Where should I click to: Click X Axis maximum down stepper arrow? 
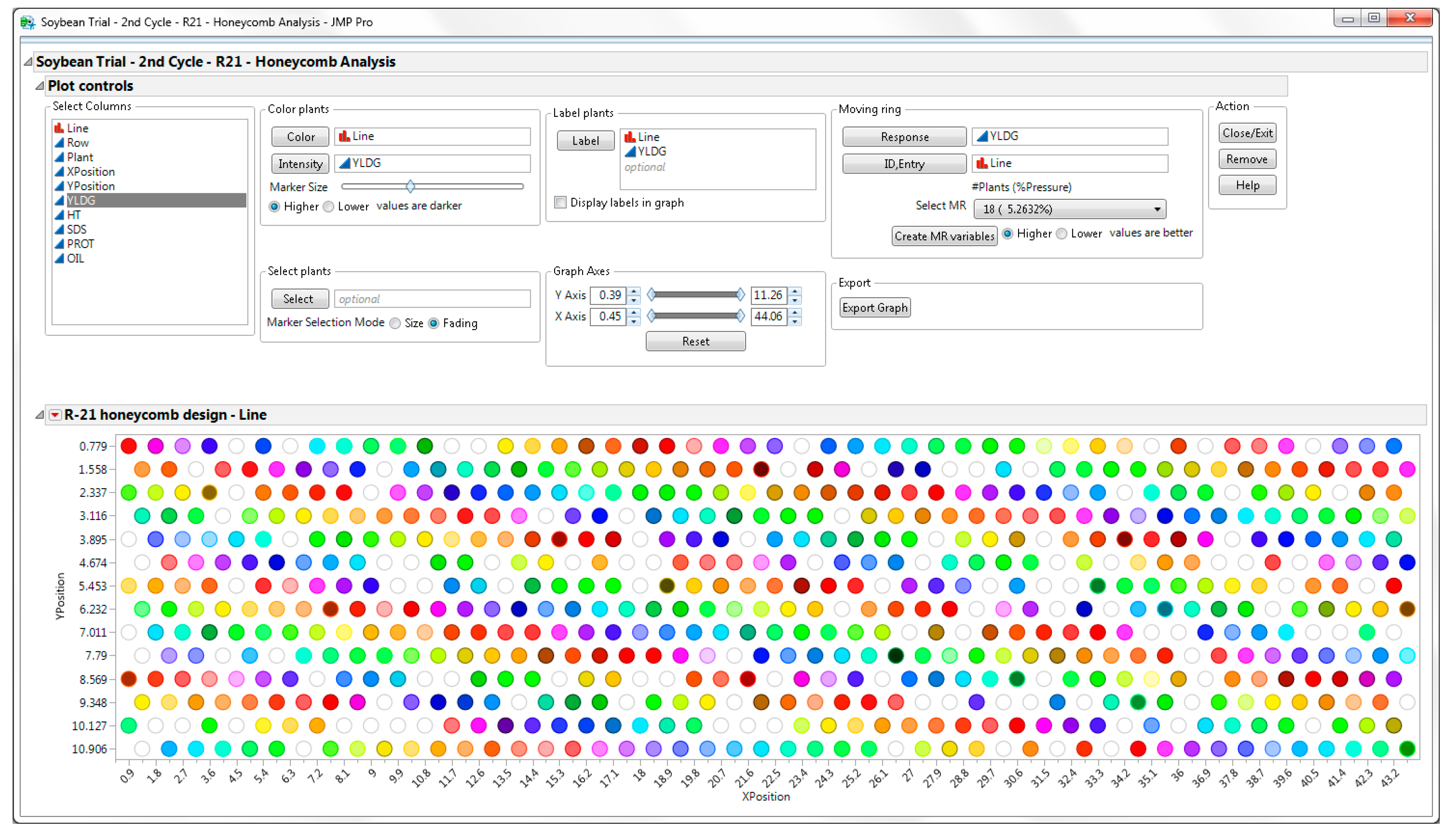click(x=795, y=321)
